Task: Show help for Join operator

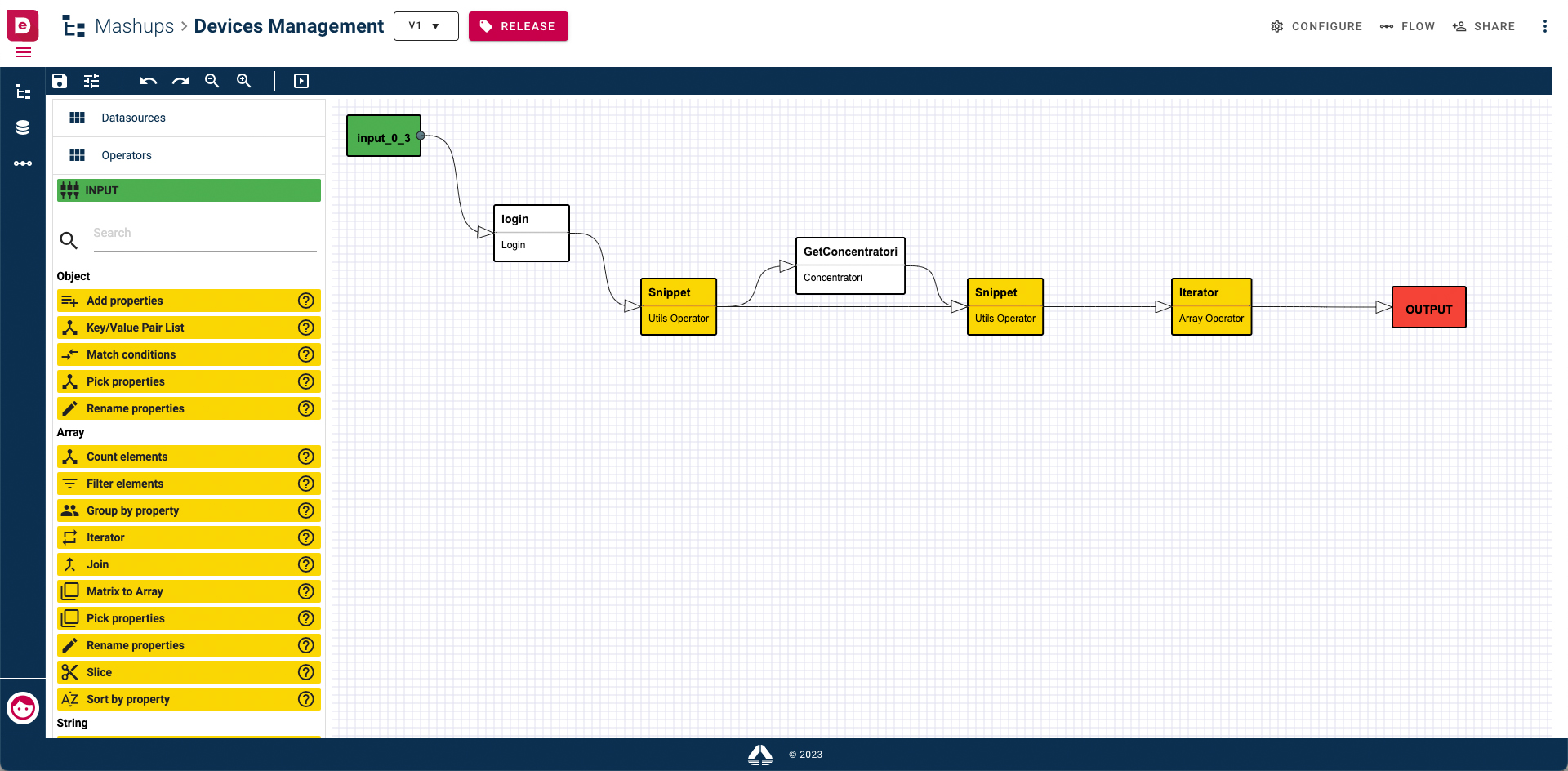Action: click(306, 564)
